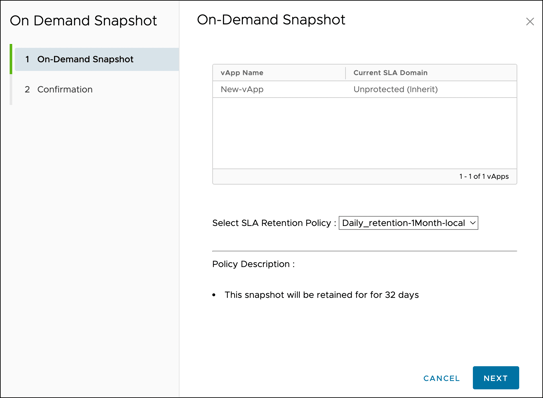Sort by vApp Name column header

tap(242, 73)
